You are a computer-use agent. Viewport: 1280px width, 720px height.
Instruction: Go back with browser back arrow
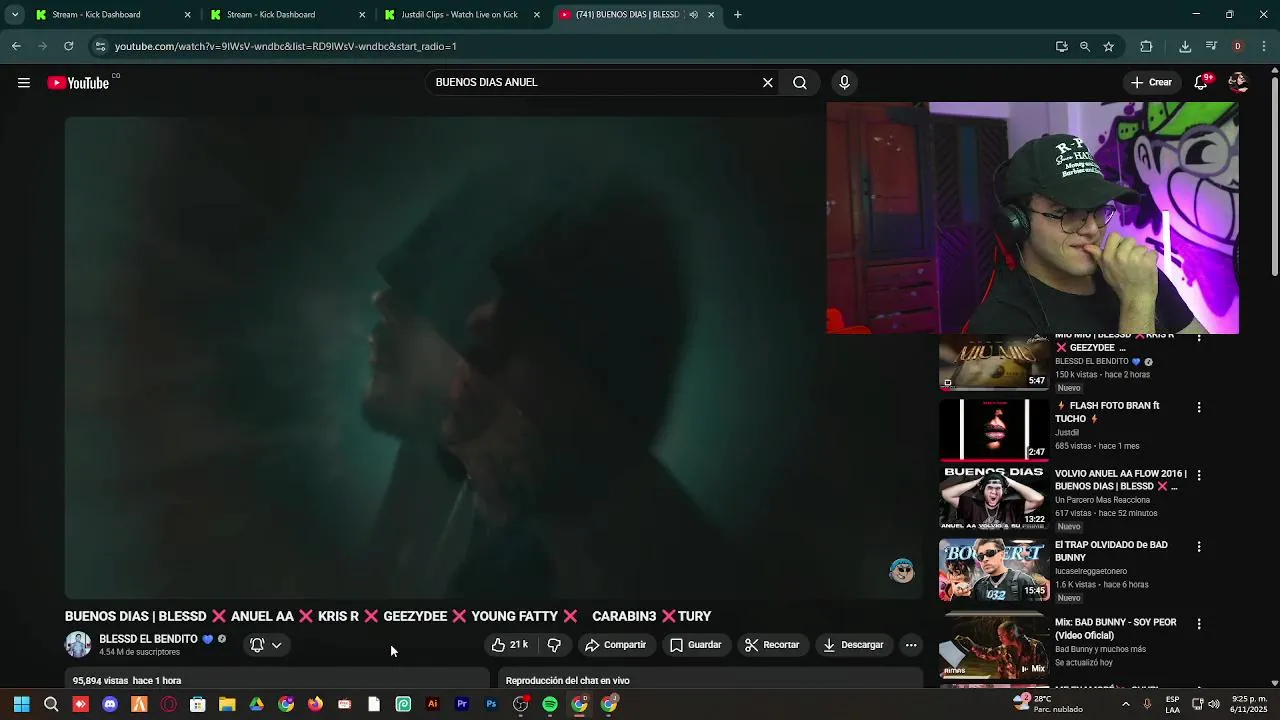tap(16, 46)
